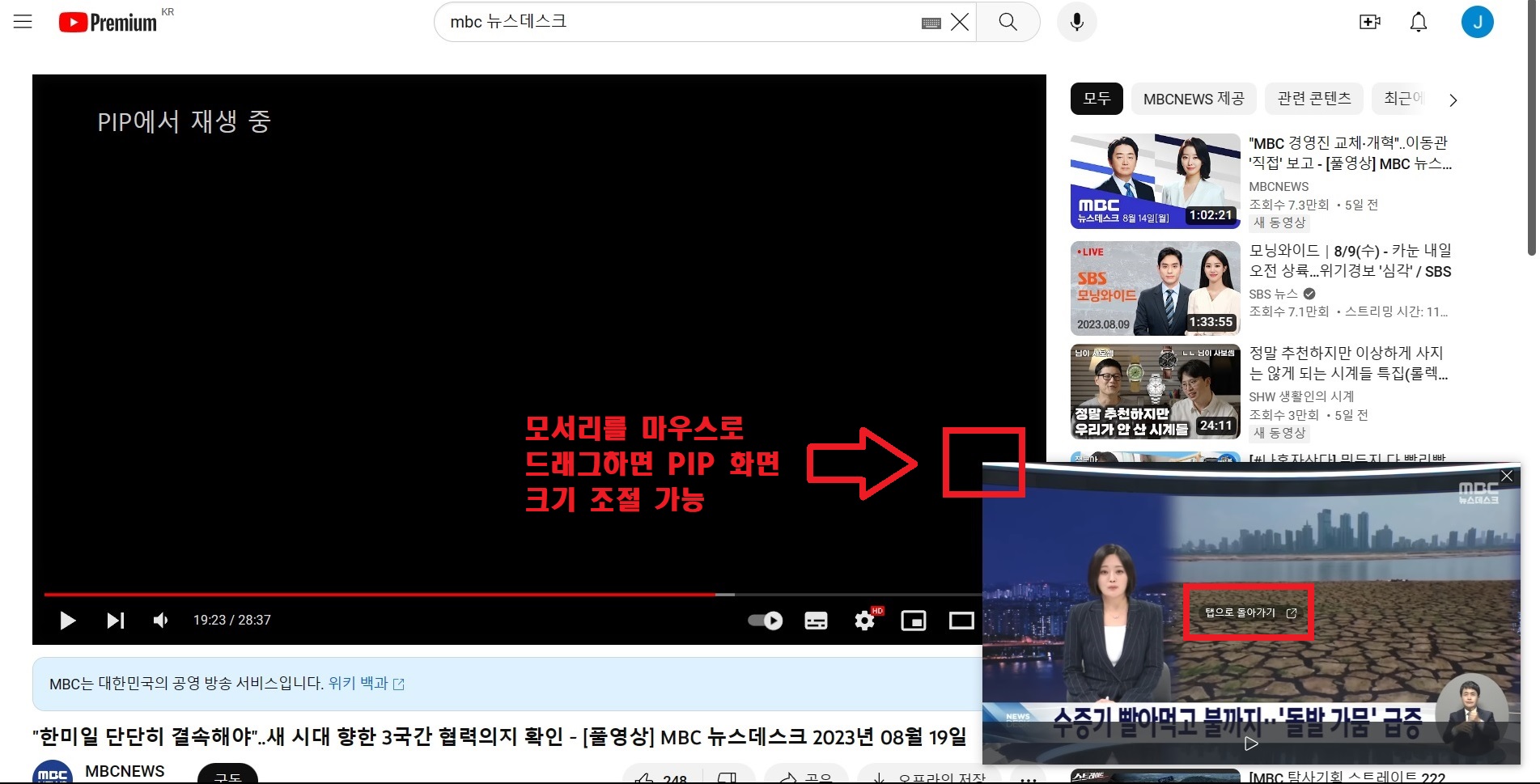1540x784 pixels.
Task: Toggle subtitles with the CC icon
Action: [x=815, y=621]
